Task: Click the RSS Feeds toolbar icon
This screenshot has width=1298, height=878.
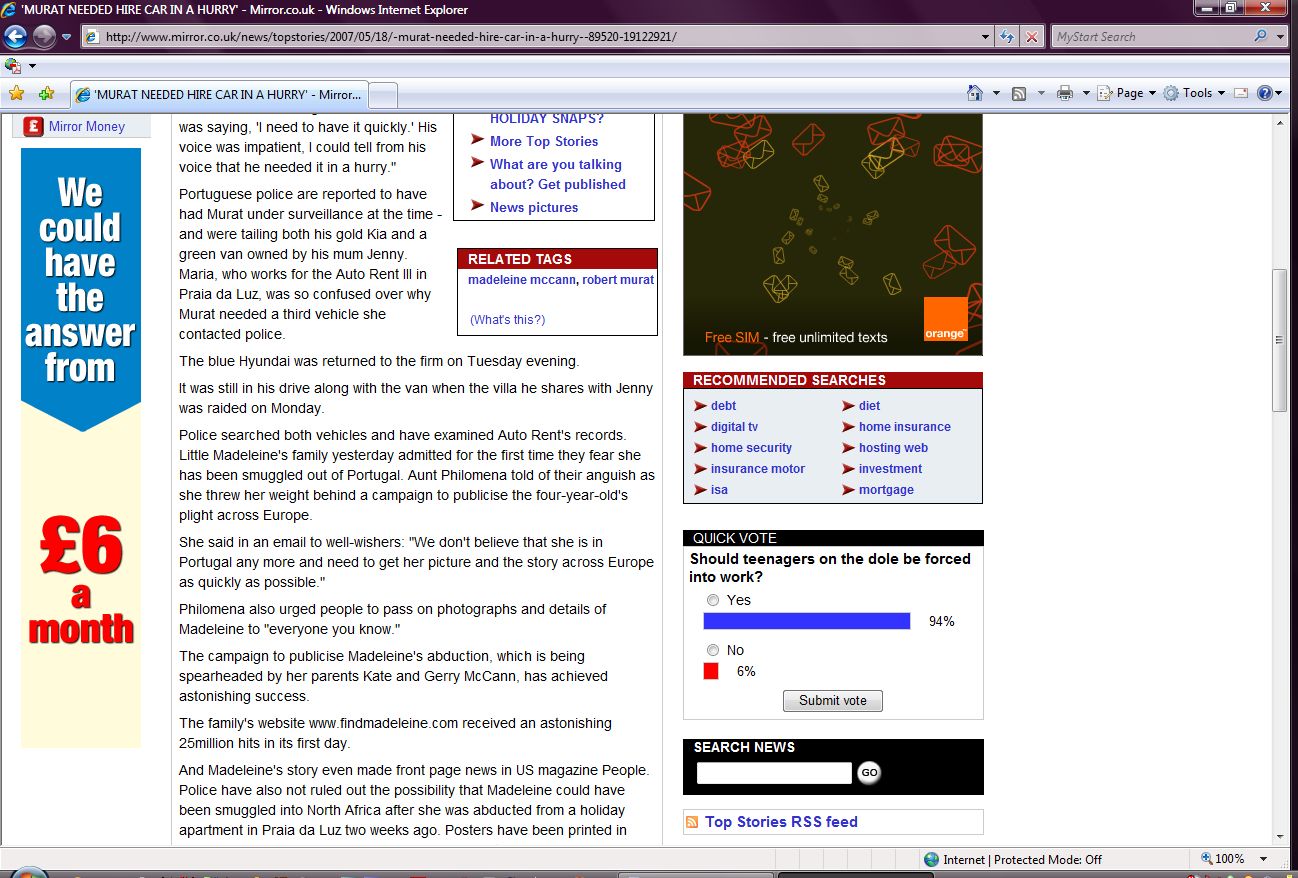Action: [x=1019, y=93]
